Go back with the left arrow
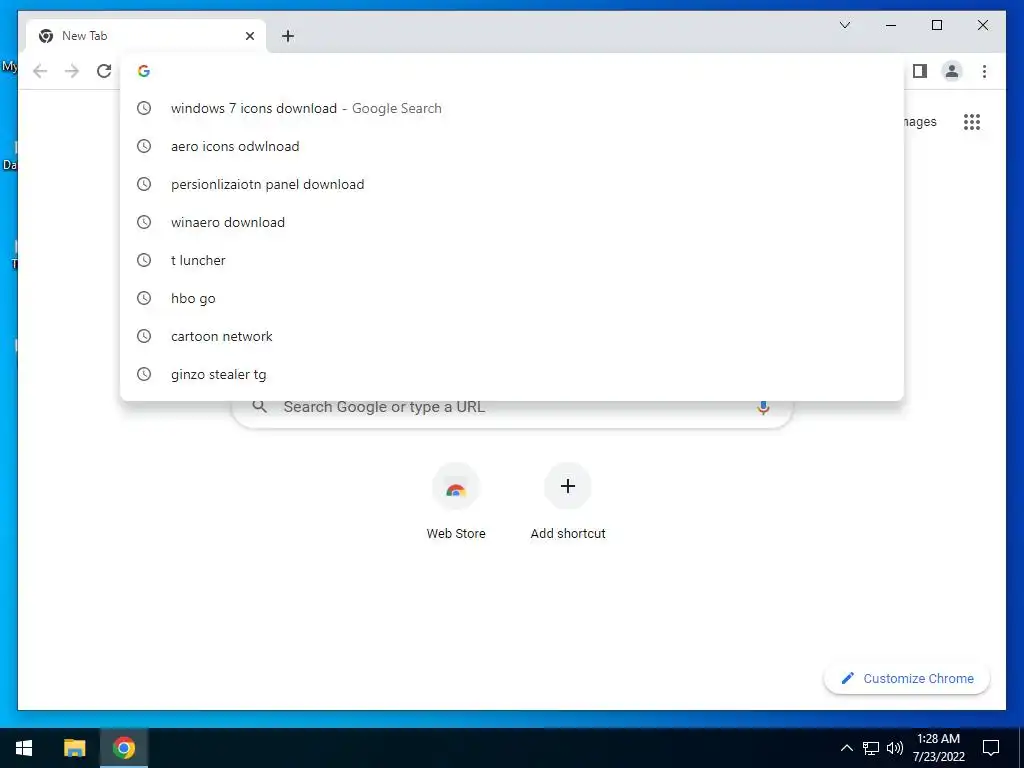Image resolution: width=1024 pixels, height=768 pixels. pyautogui.click(x=40, y=71)
